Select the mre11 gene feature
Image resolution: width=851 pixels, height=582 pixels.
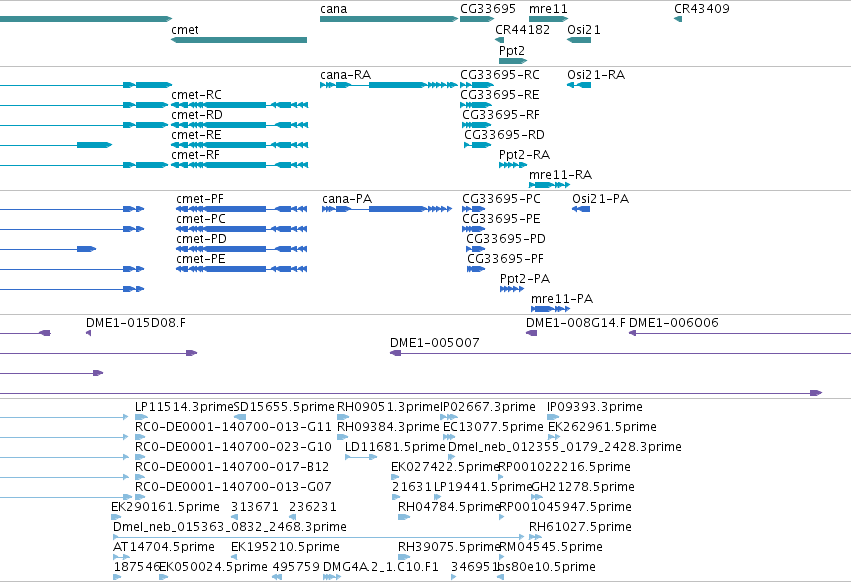tap(548, 19)
